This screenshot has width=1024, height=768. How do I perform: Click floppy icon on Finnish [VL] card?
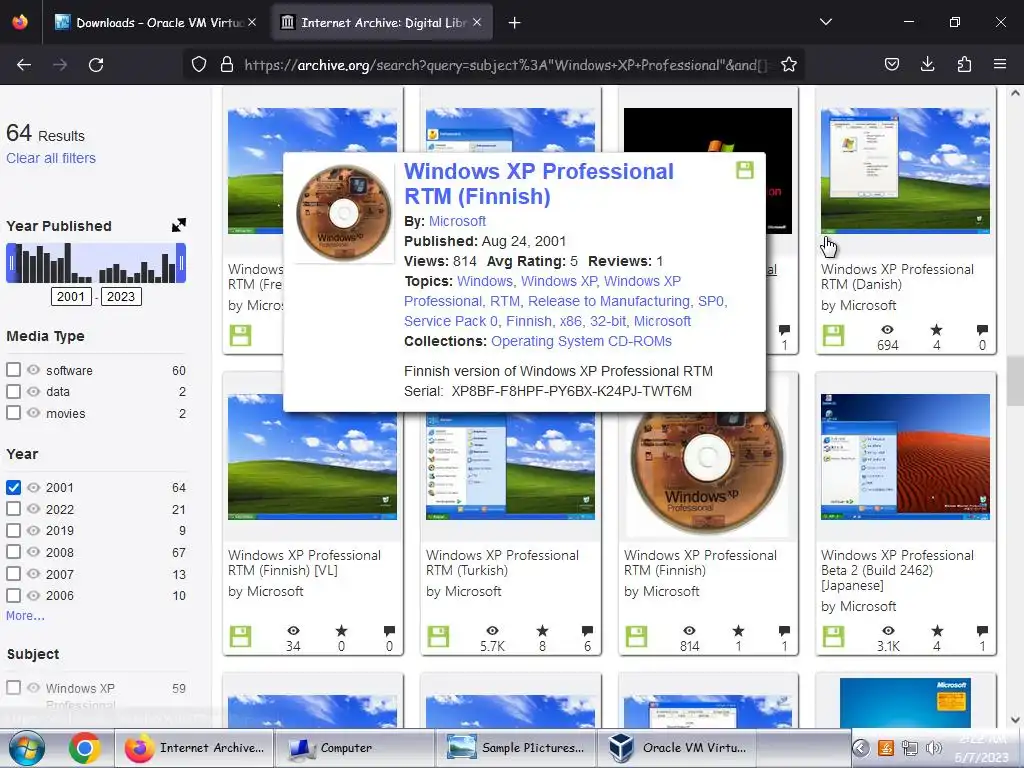pos(240,637)
